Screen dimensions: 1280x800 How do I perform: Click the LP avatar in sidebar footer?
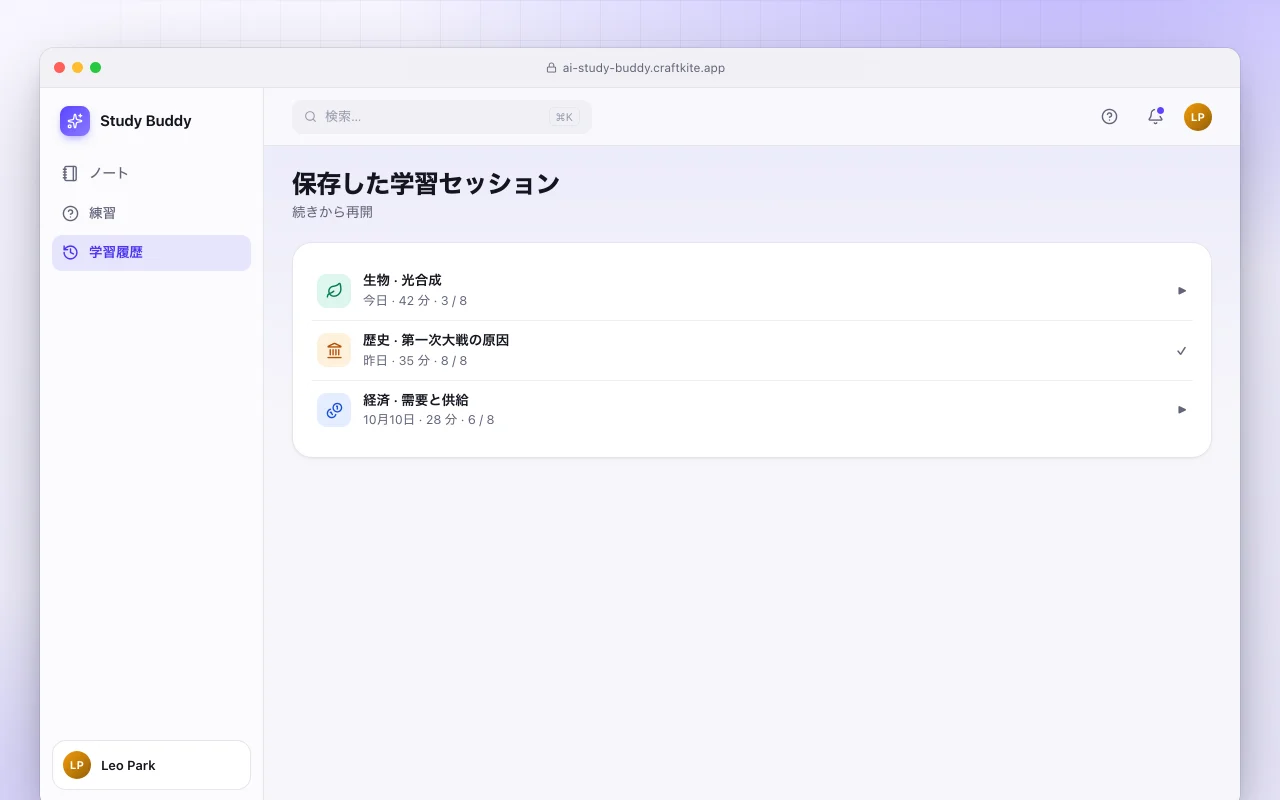click(77, 765)
